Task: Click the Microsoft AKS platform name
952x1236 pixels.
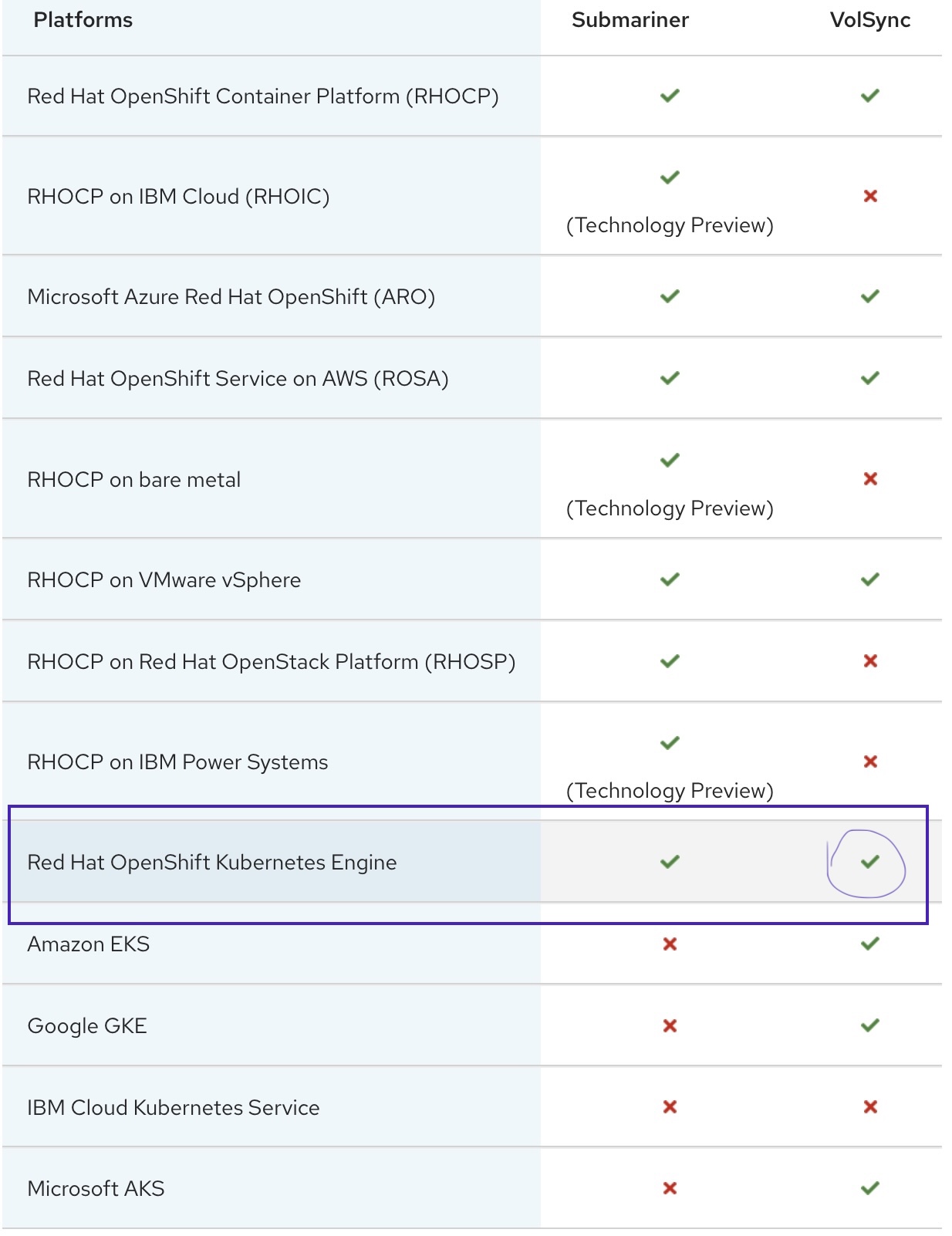Action: pyautogui.click(x=96, y=1189)
